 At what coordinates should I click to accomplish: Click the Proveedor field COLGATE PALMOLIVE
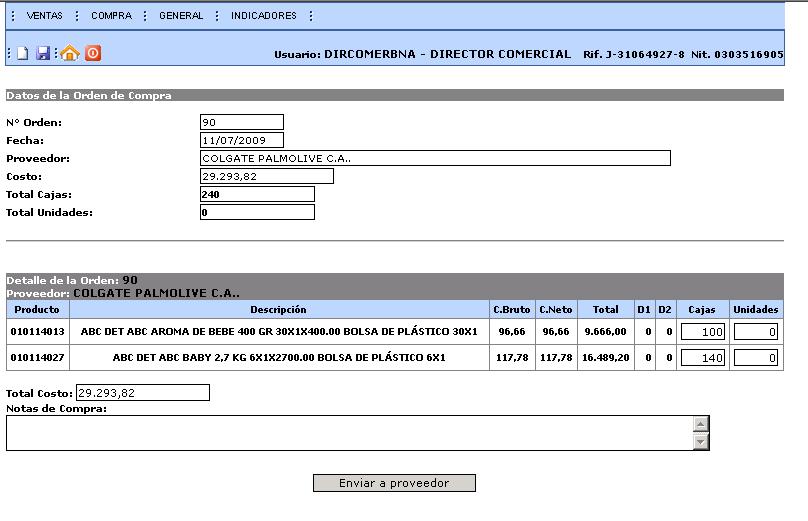[x=435, y=158]
